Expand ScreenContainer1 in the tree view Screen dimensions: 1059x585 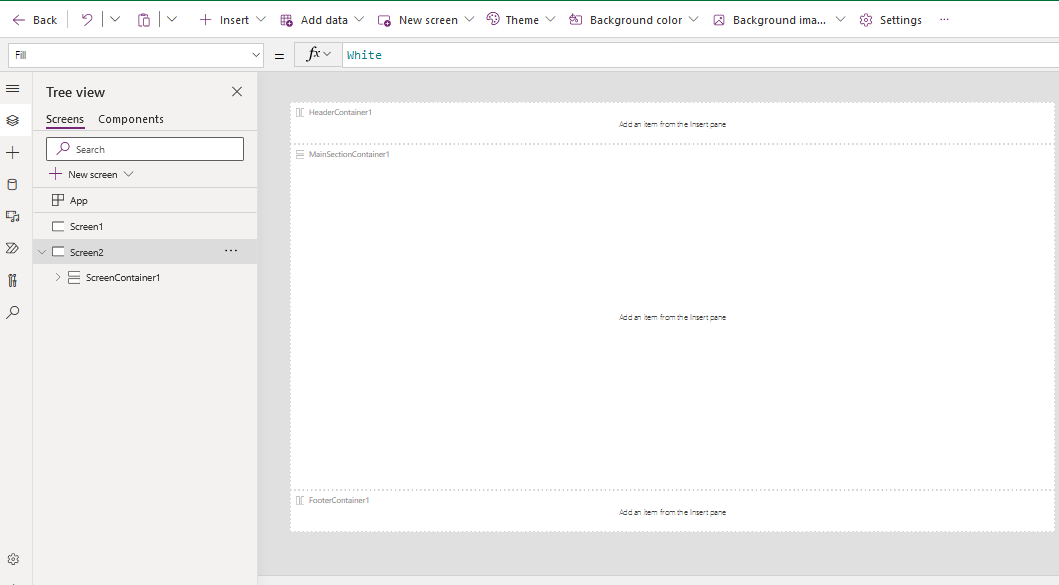click(x=57, y=277)
